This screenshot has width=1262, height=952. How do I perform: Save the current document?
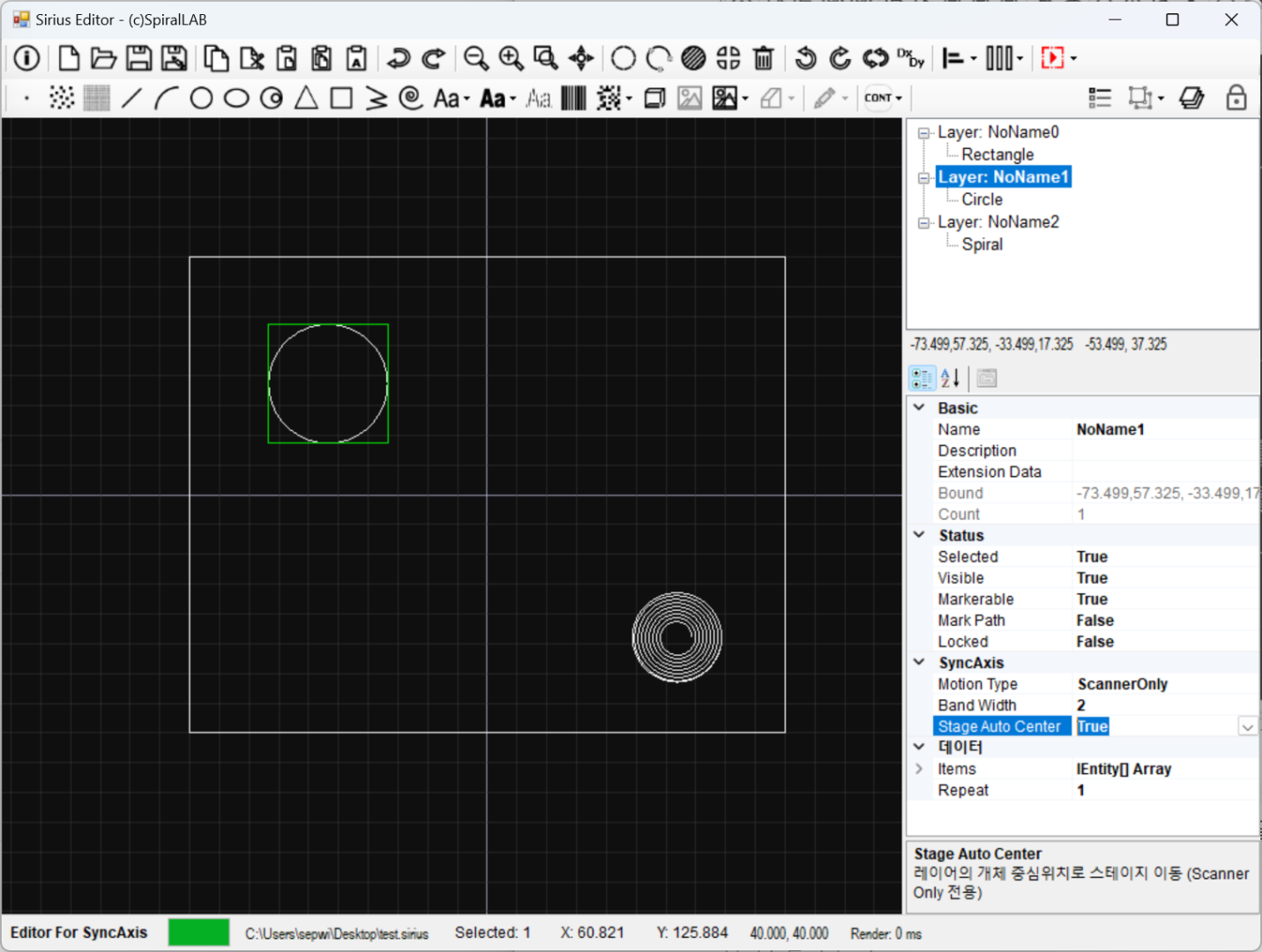[138, 58]
